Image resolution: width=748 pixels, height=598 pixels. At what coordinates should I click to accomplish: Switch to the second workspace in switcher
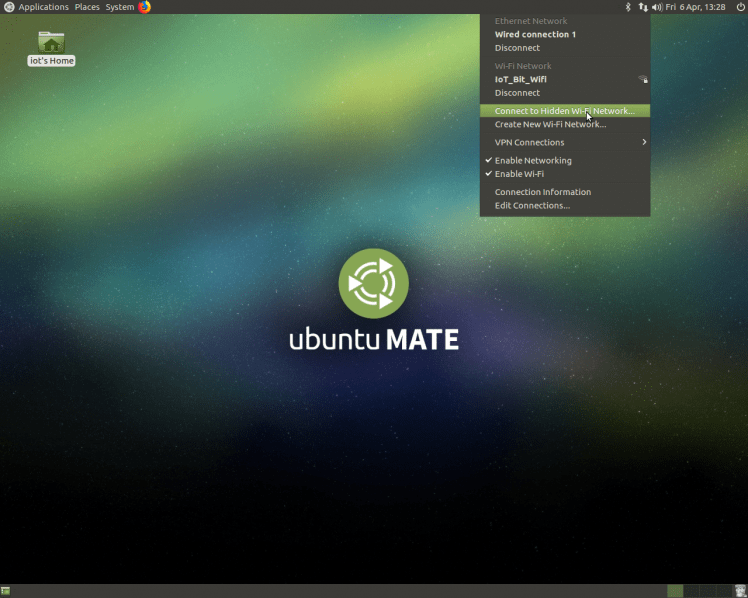coord(691,591)
